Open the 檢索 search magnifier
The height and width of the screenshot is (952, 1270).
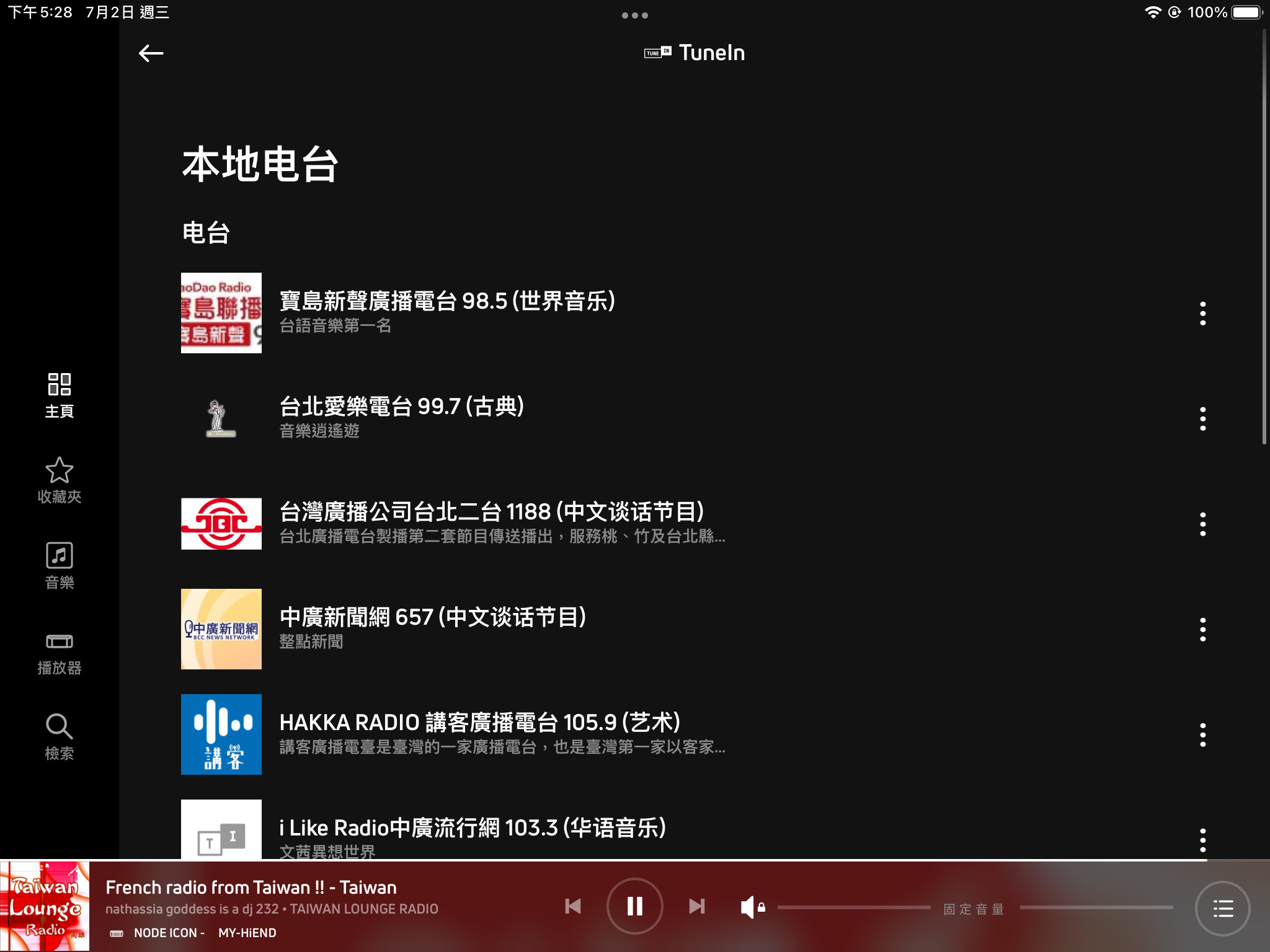click(x=60, y=737)
